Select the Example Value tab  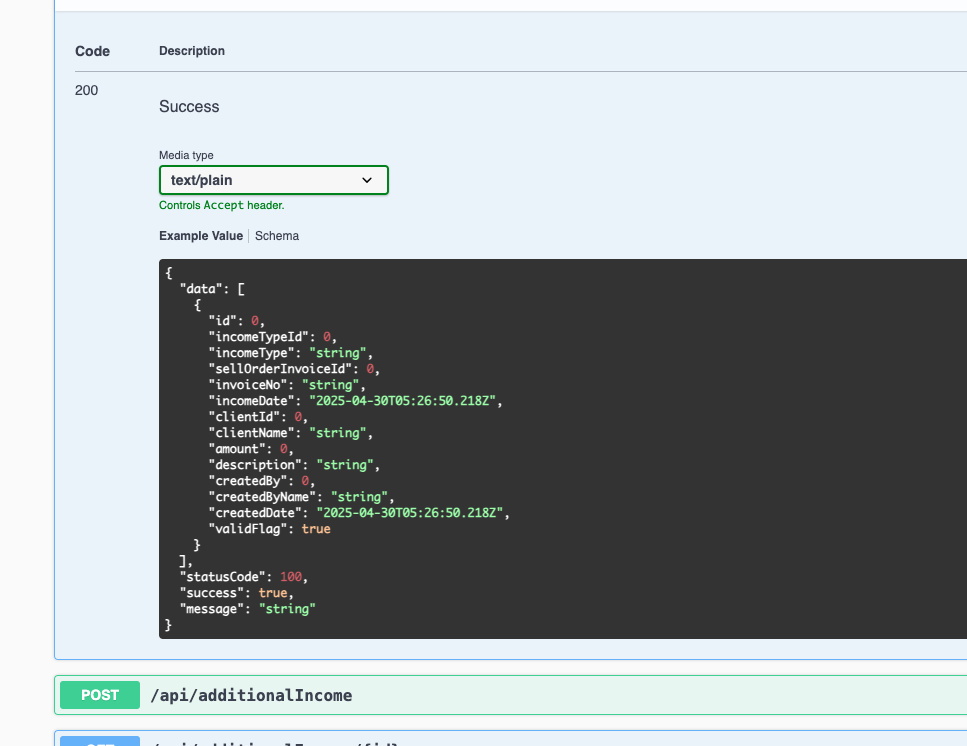click(200, 236)
